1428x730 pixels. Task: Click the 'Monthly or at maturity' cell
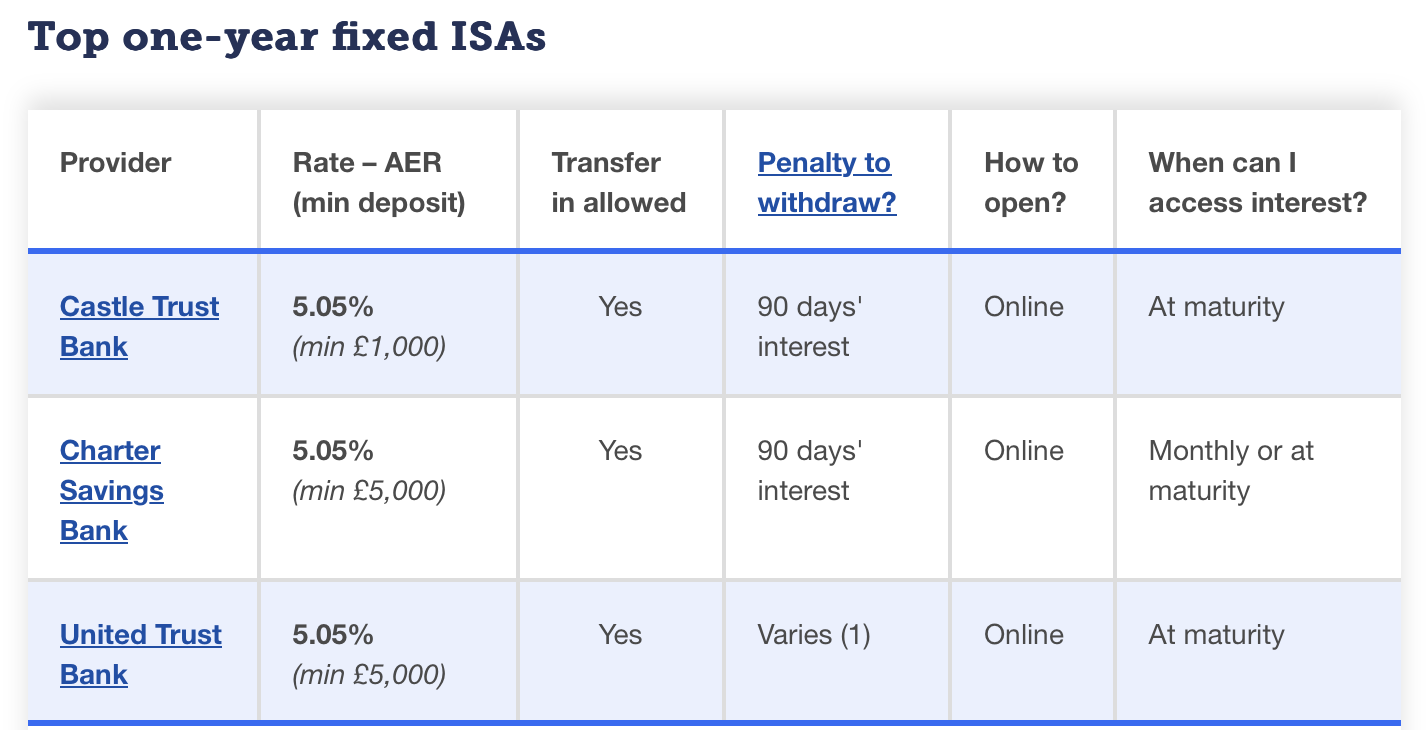pos(1231,470)
